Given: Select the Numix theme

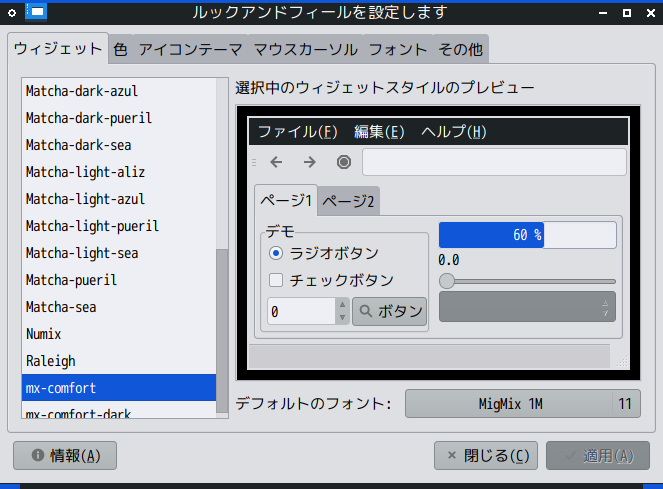Looking at the screenshot, I should pyautogui.click(x=119, y=334).
